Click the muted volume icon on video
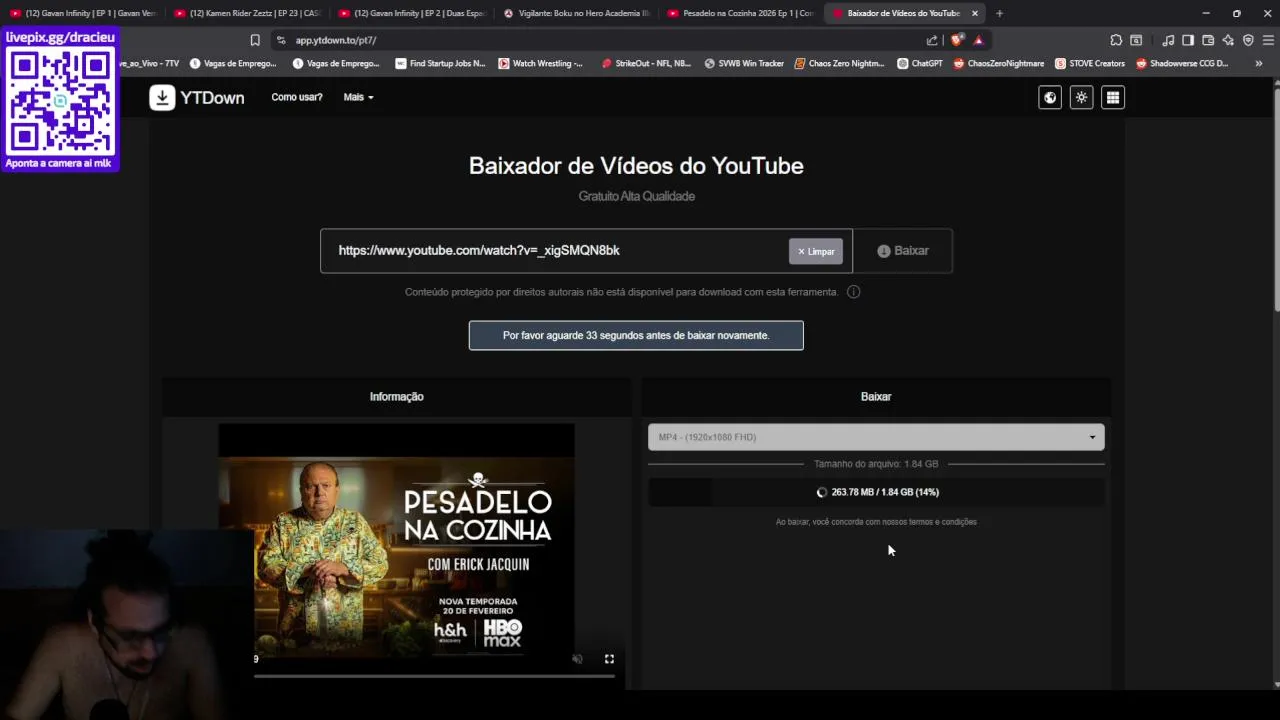Viewport: 1280px width, 720px height. point(577,659)
